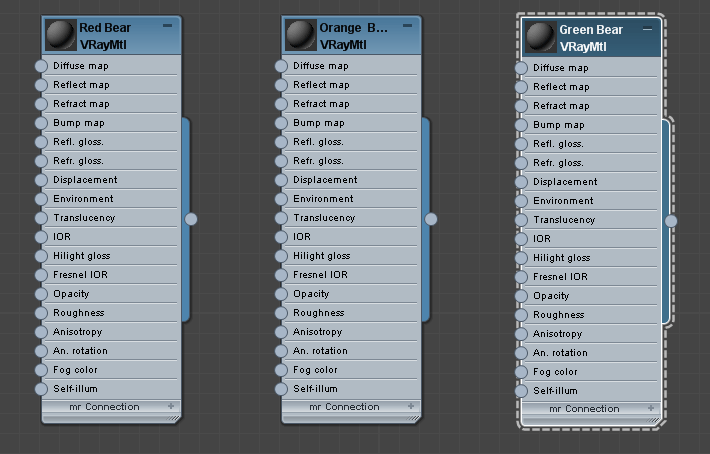Click Environment label on Green Bear
The height and width of the screenshot is (454, 710).
pos(563,201)
